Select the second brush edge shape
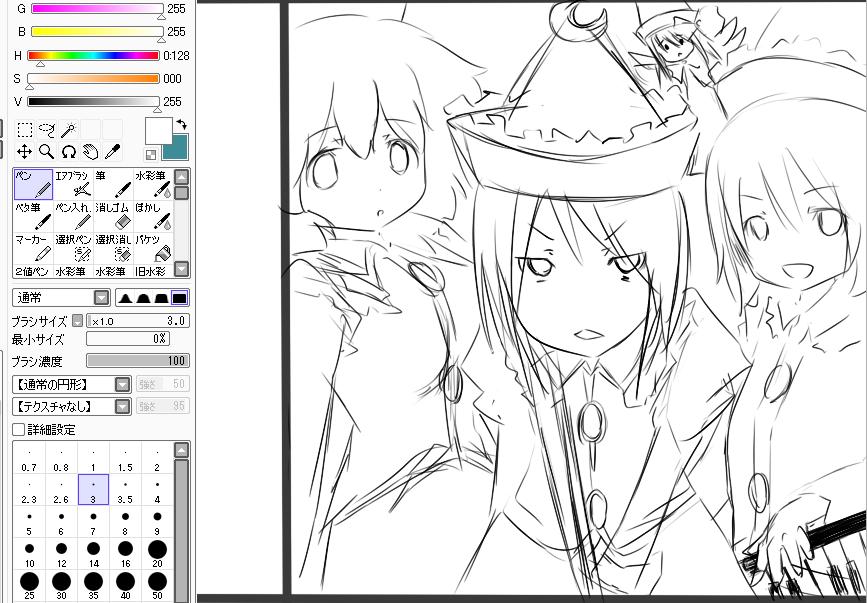Screen dimensions: 867x603 pos(143,298)
